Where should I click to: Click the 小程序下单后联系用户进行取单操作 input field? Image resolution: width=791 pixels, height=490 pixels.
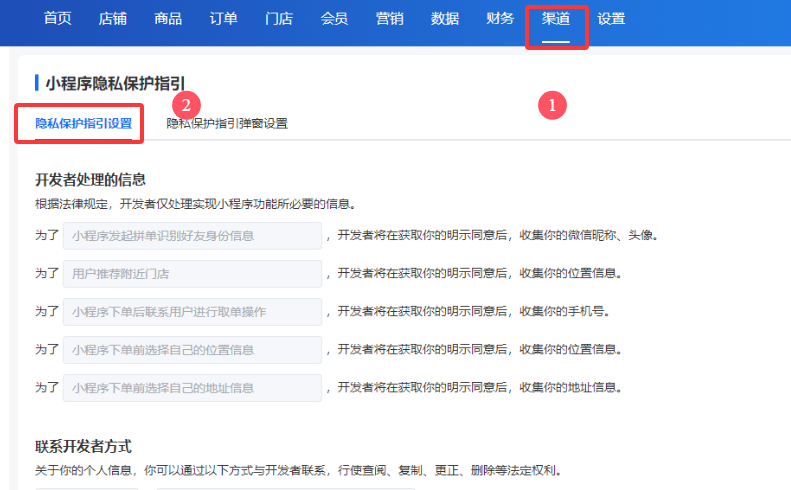click(192, 312)
